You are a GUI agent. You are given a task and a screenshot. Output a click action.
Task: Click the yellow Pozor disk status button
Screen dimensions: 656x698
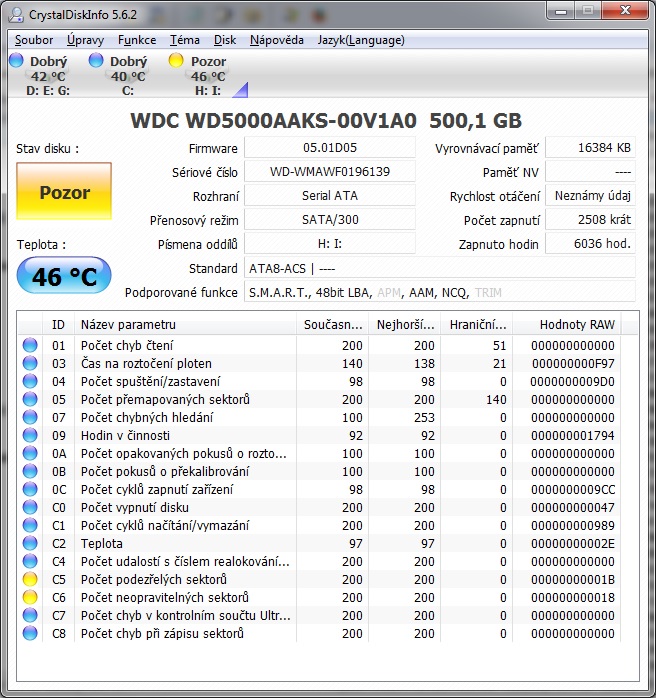[x=64, y=191]
